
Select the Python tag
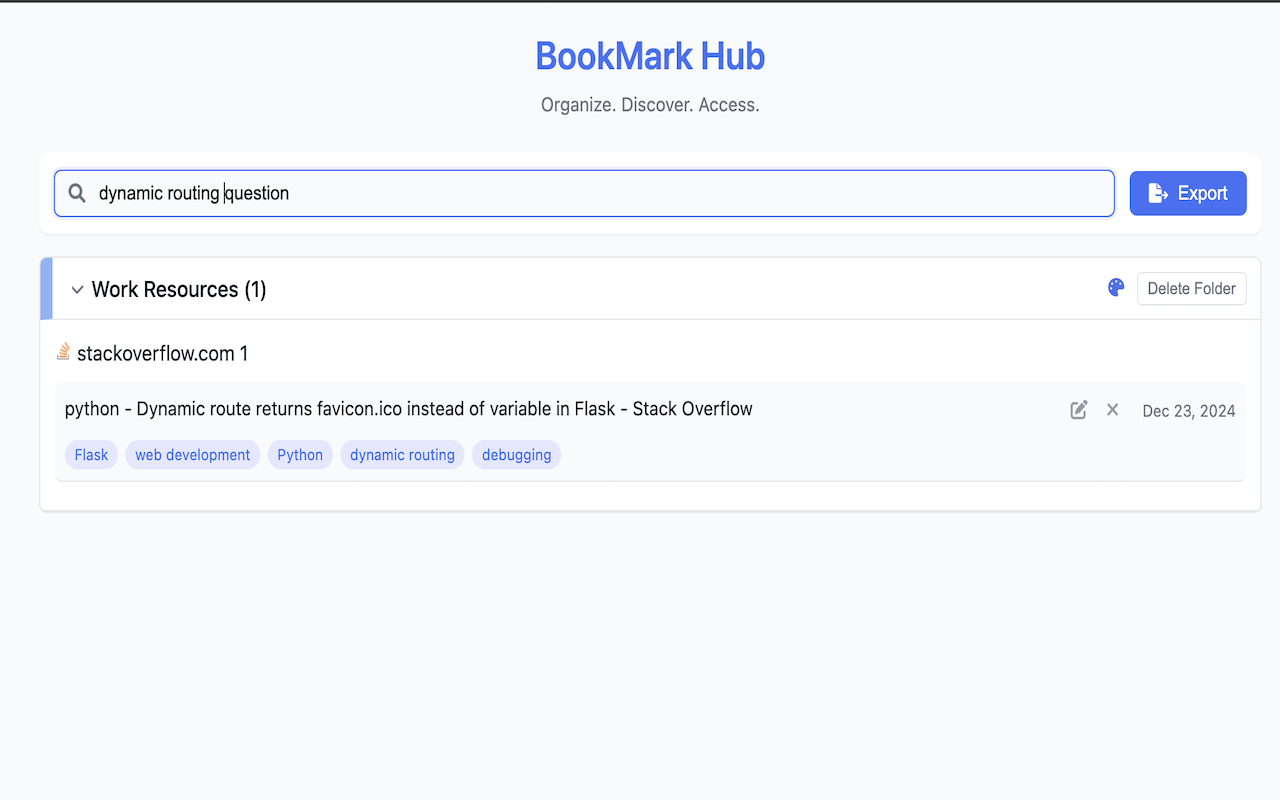(300, 454)
